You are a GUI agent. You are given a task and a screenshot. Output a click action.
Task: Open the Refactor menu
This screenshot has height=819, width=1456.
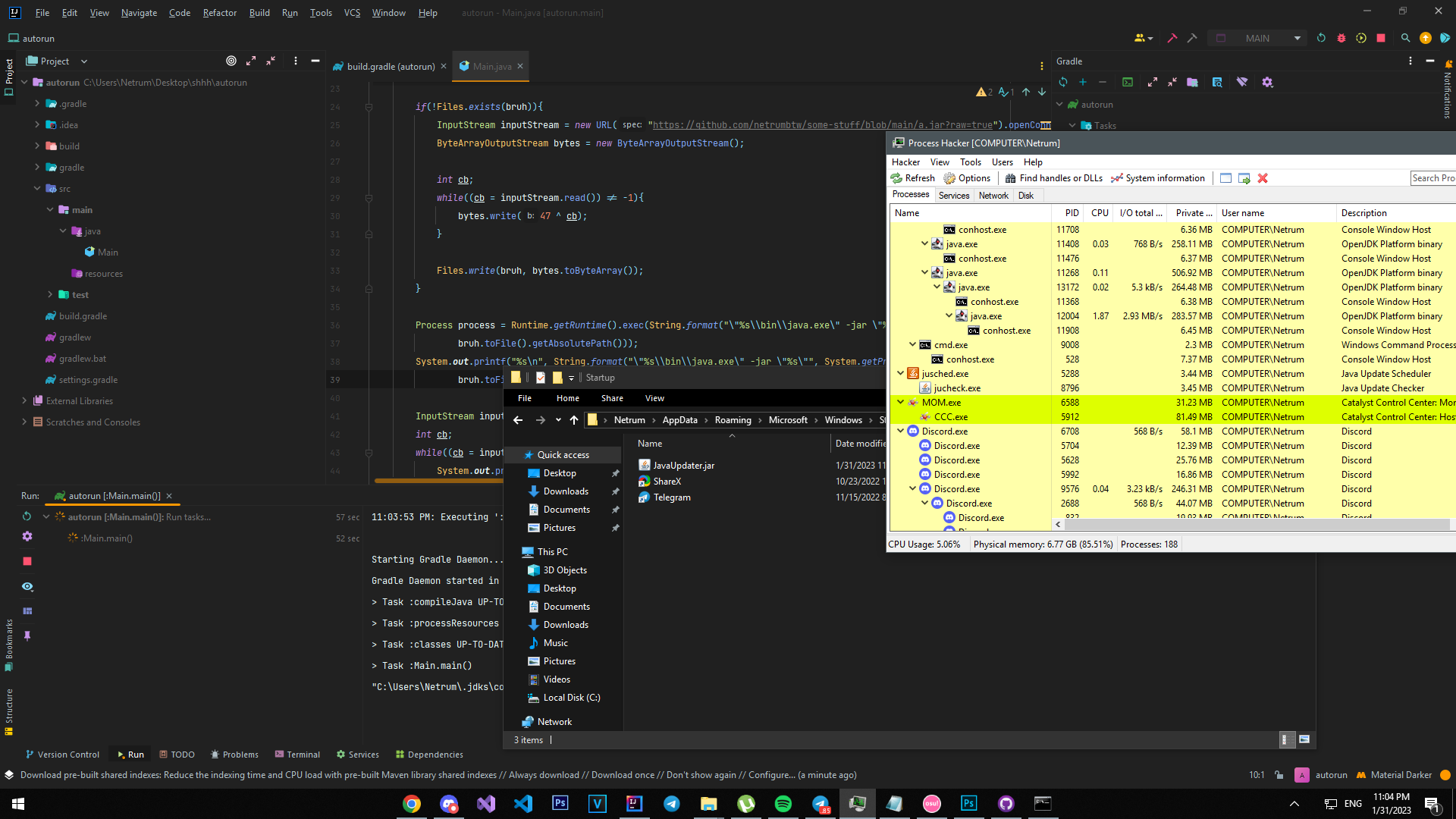(219, 12)
